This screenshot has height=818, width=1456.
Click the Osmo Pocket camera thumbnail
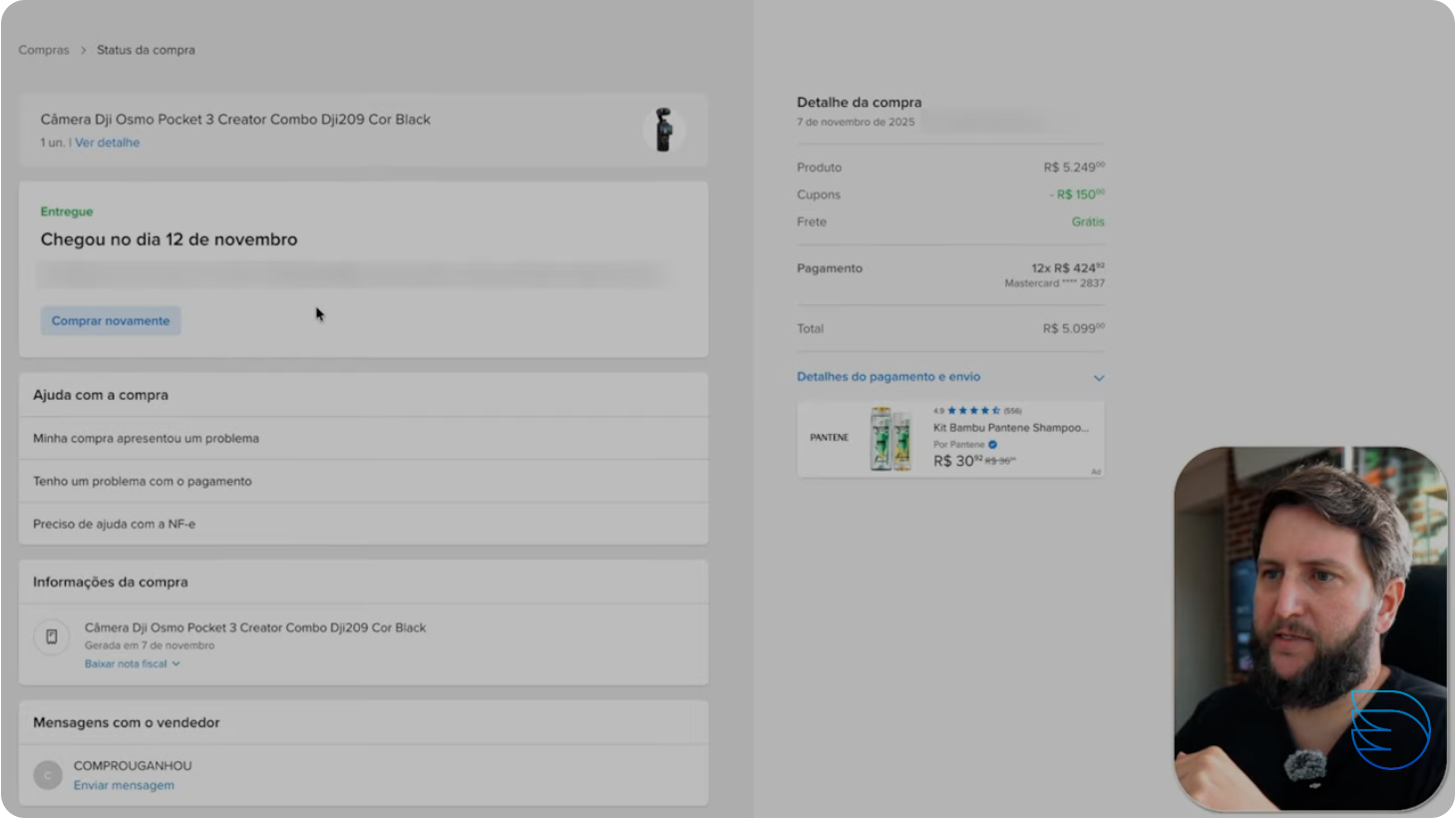pos(663,130)
